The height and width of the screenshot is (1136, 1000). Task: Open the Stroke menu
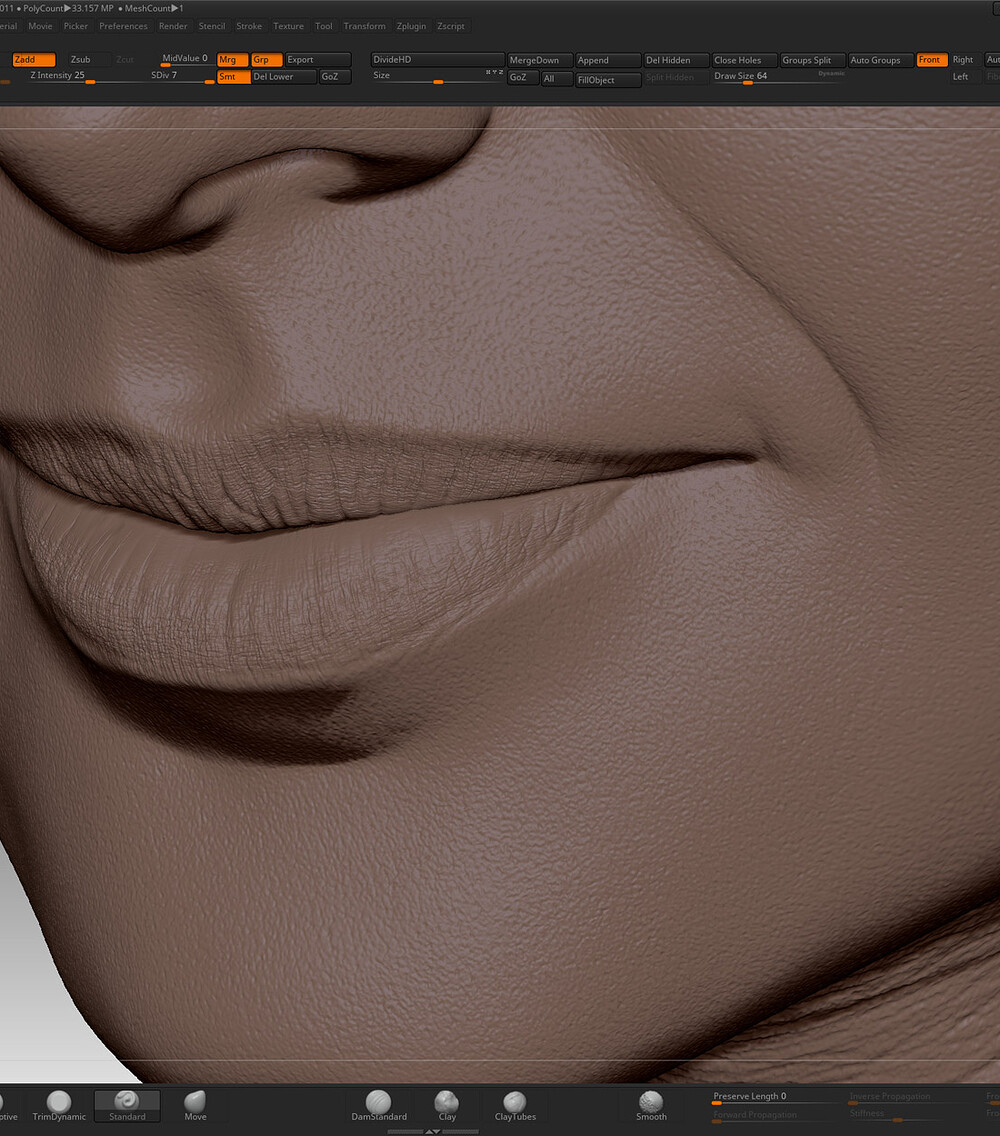[249, 26]
